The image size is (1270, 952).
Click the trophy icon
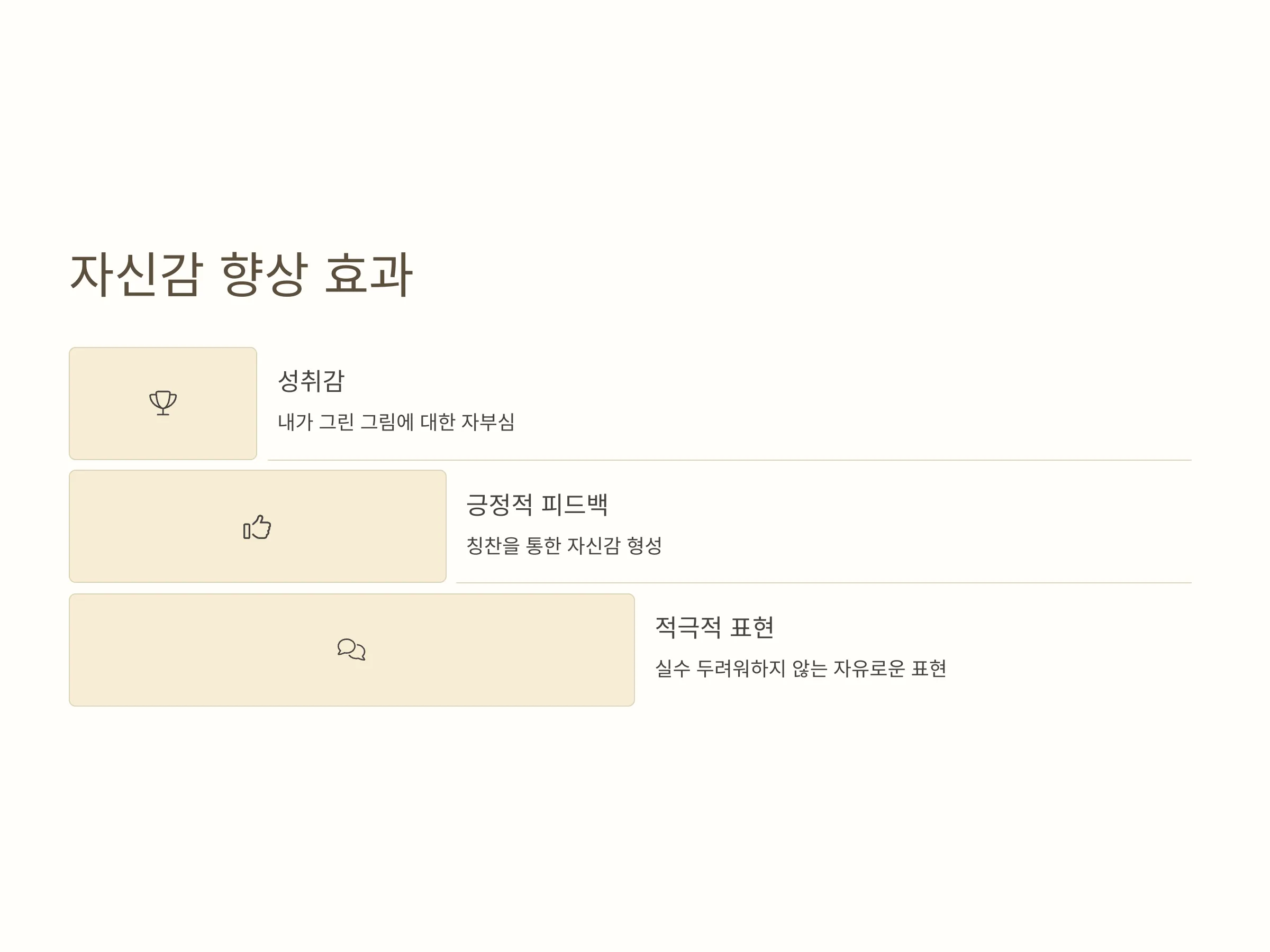click(x=163, y=403)
